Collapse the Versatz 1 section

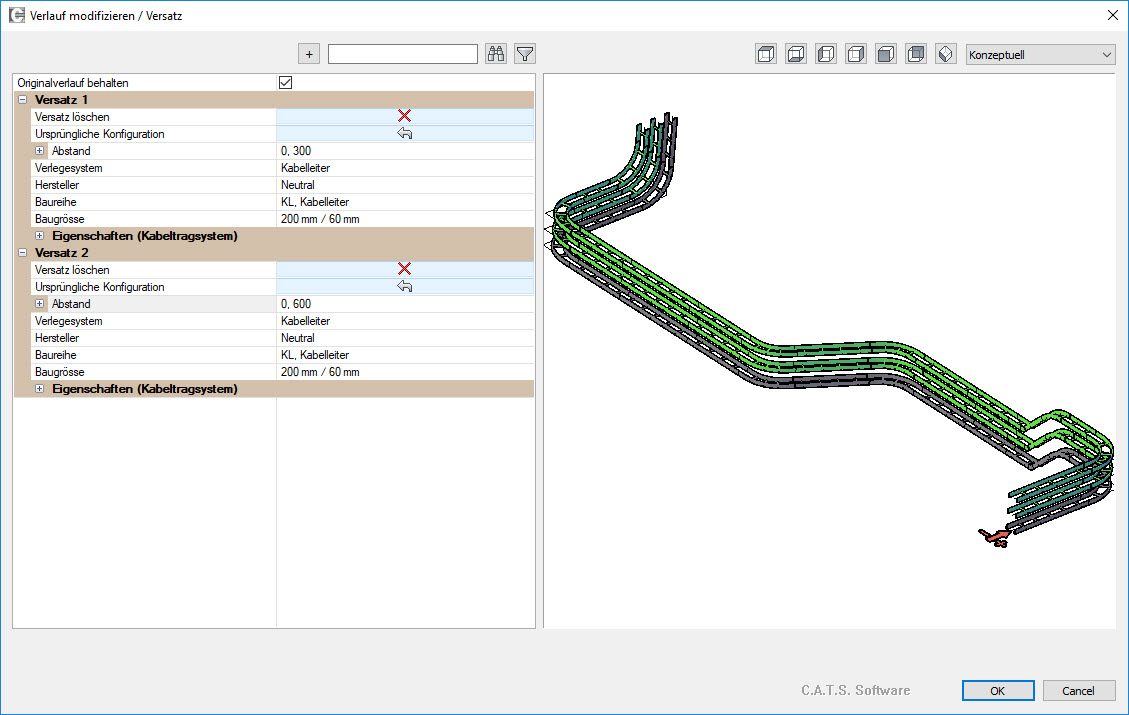(23, 99)
